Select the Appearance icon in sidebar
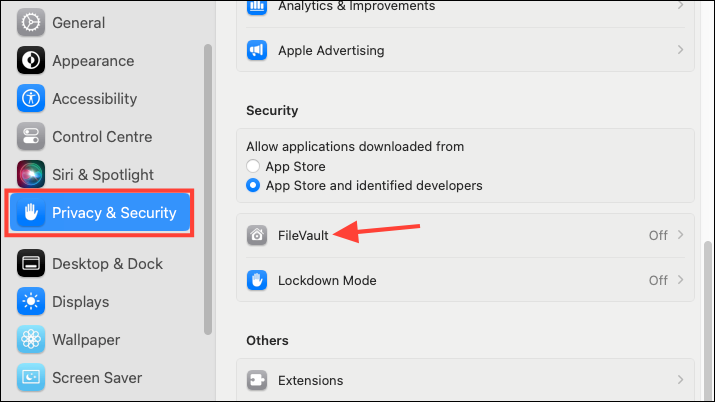The width and height of the screenshot is (715, 402). 31,60
